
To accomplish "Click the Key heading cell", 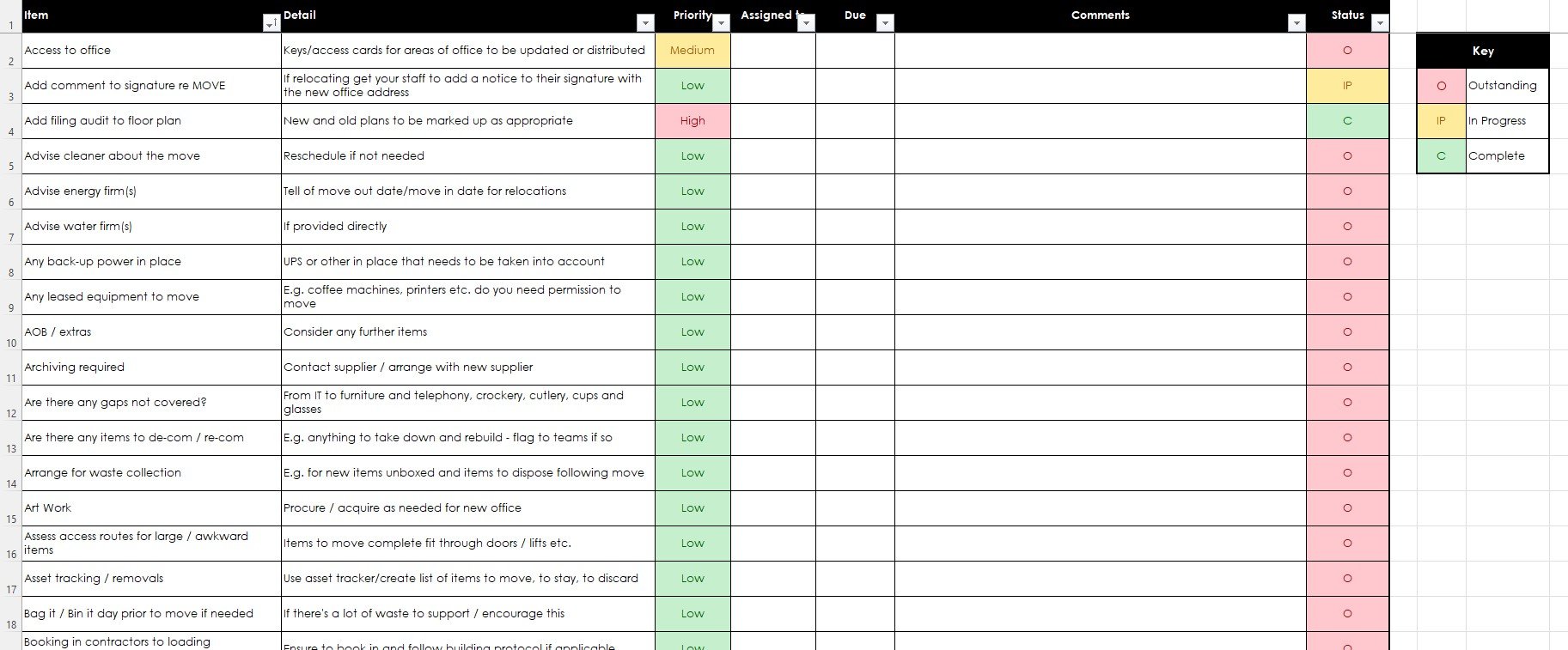I will point(1483,51).
